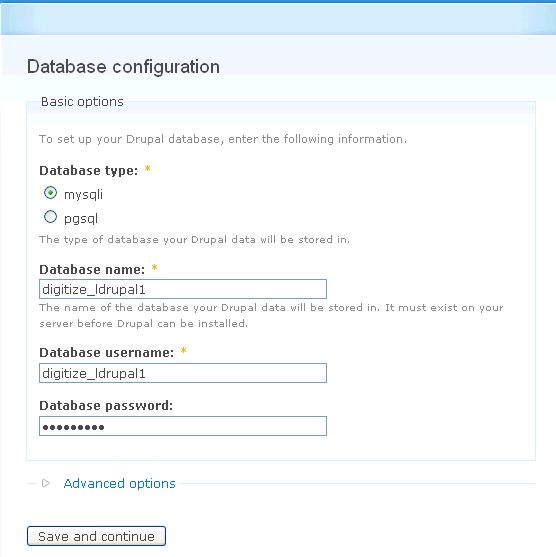Click the asterisk next to Database username
Screen dimensions: 556x557
(x=183, y=351)
